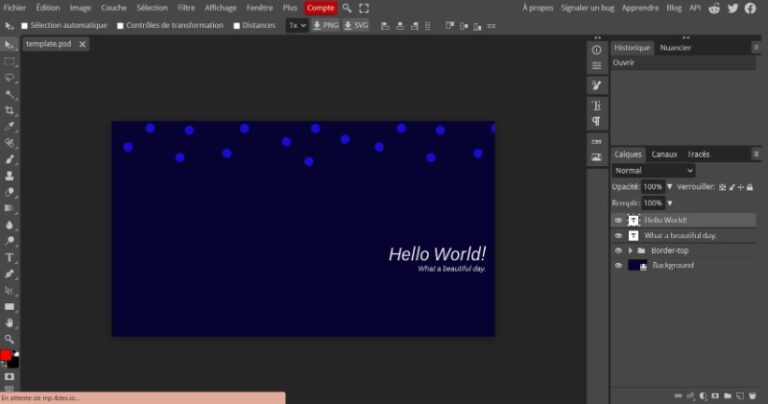Switch to the Canaux tab

click(x=664, y=154)
